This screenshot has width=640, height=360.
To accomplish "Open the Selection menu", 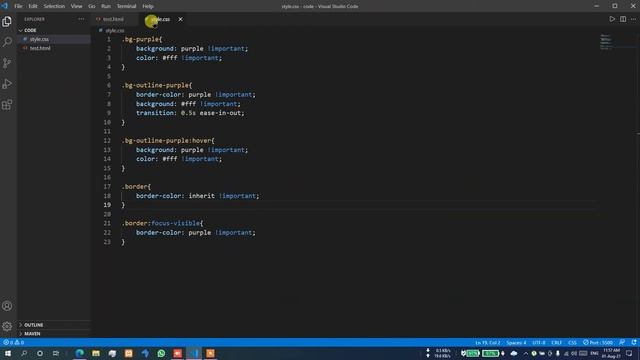I will pos(54,6).
